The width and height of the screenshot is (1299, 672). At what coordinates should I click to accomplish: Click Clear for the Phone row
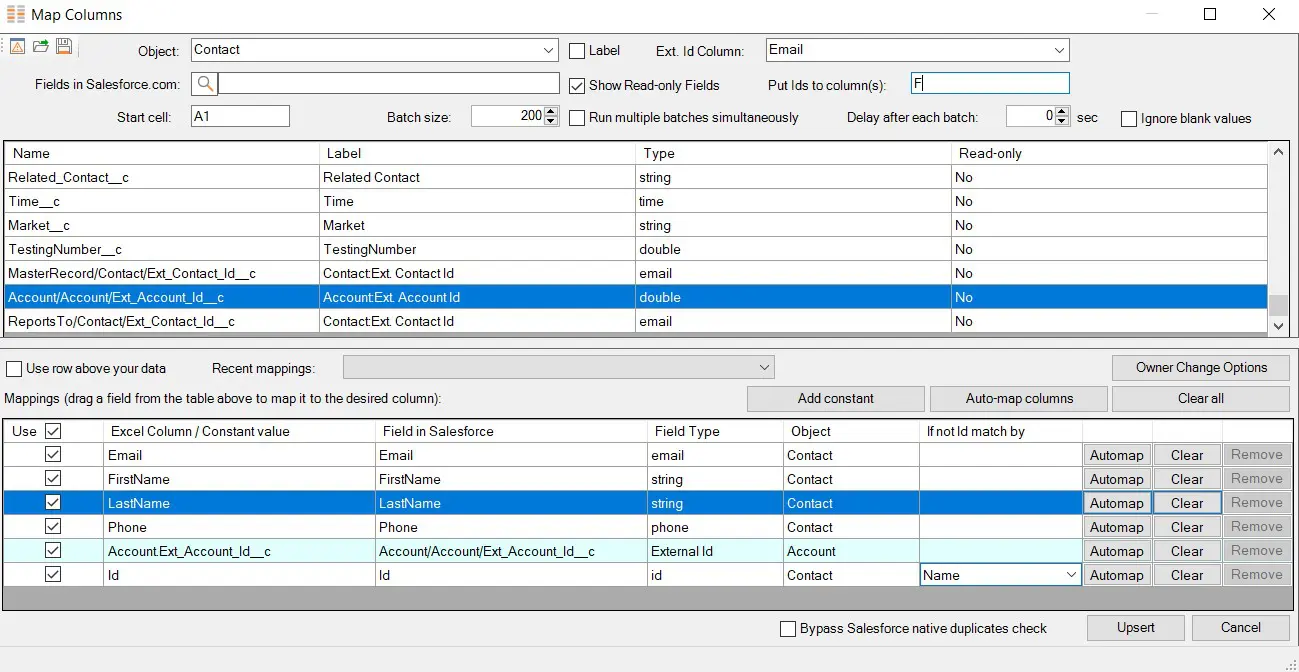click(x=1187, y=527)
